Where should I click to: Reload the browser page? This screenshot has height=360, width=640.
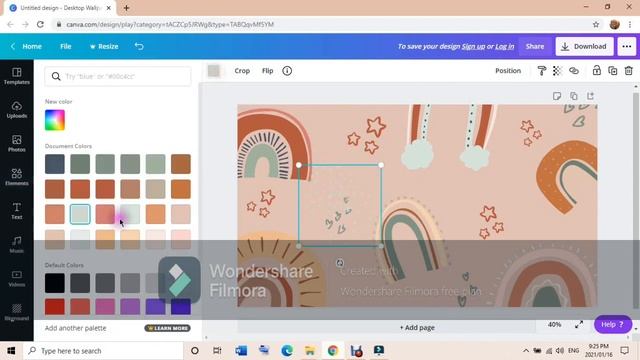[x=40, y=24]
